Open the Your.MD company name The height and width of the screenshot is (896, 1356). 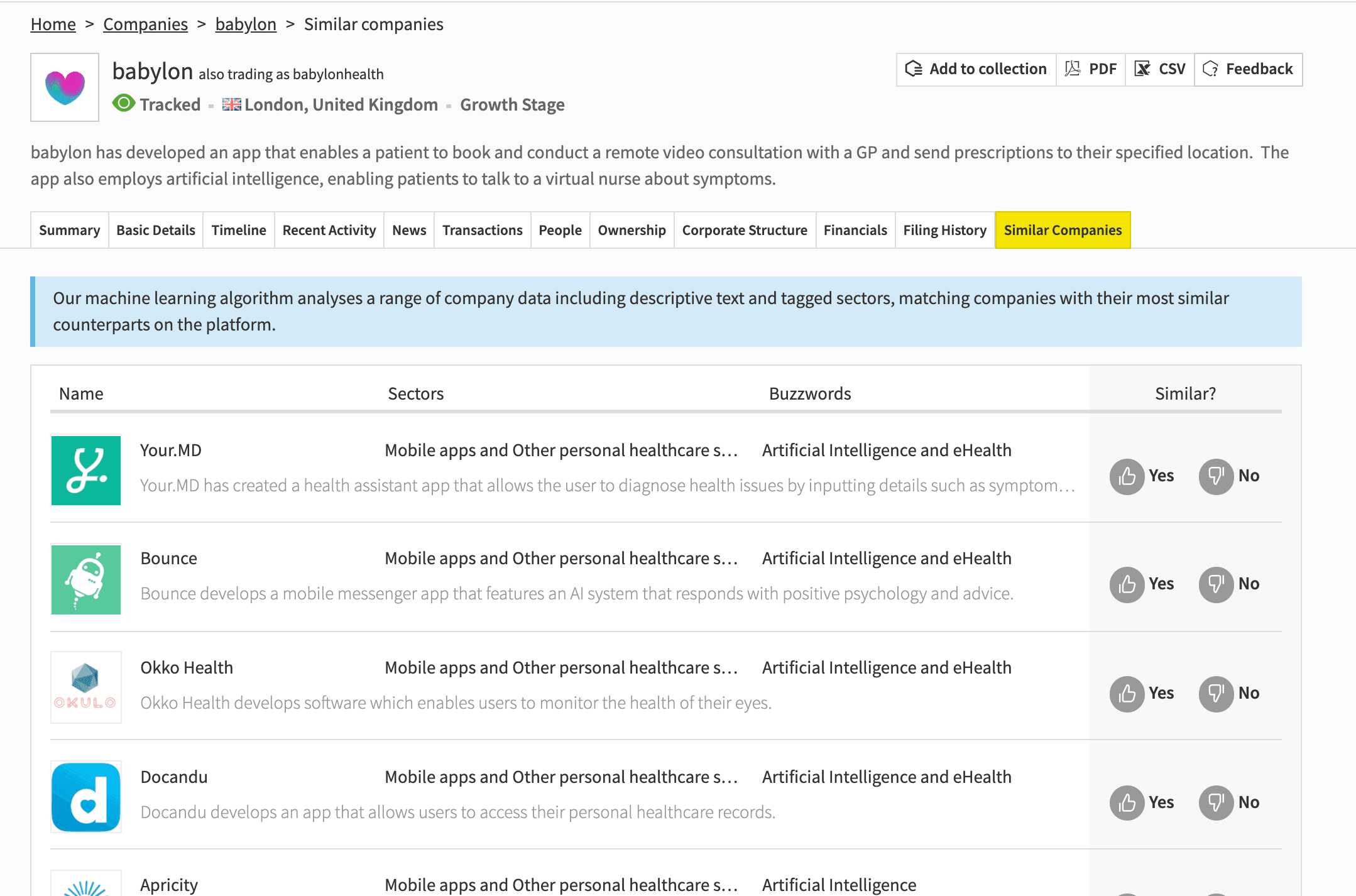(x=171, y=450)
